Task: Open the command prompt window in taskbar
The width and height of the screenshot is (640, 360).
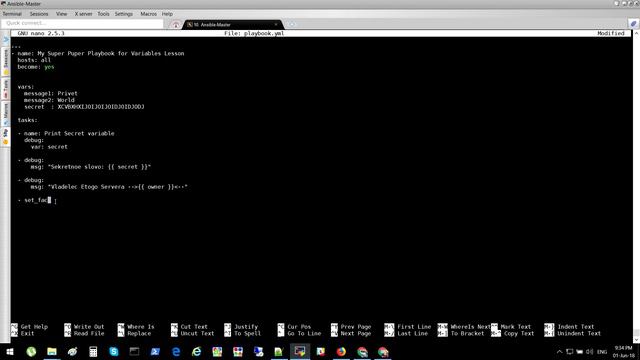Action: coord(134,352)
